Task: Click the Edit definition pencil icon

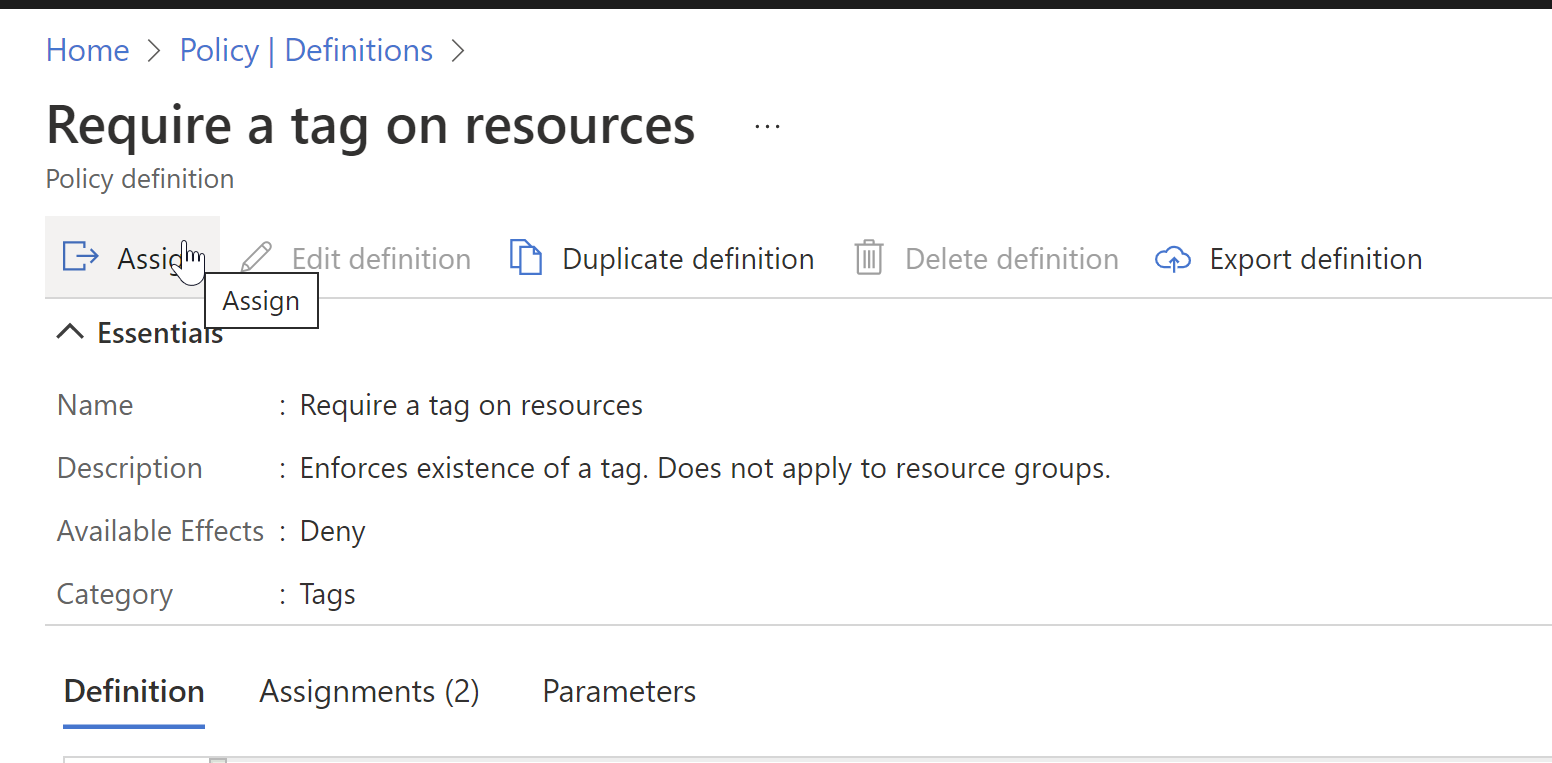Action: point(256,258)
